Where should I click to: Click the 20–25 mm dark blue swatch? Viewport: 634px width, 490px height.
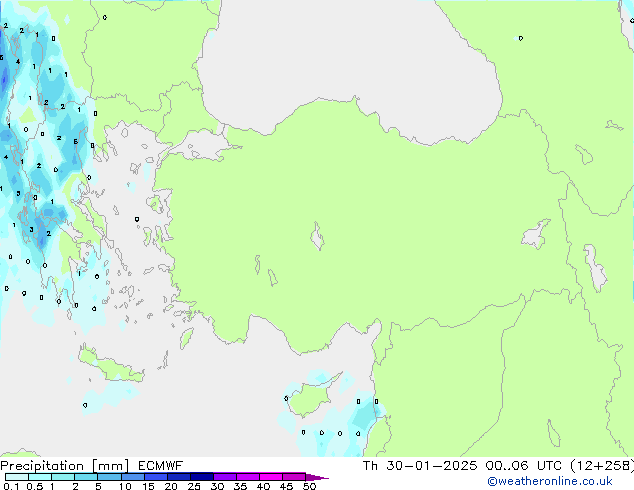179,477
